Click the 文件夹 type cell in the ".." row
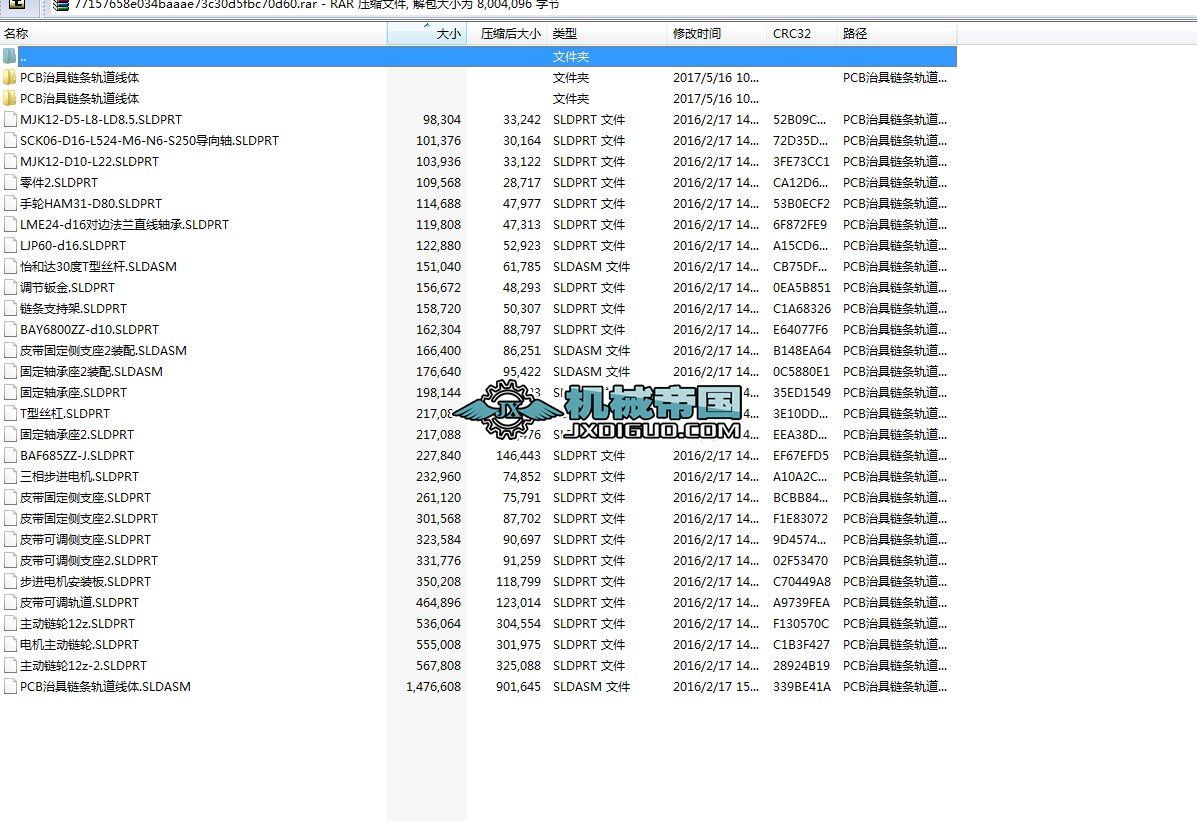1197x821 pixels. 571,57
